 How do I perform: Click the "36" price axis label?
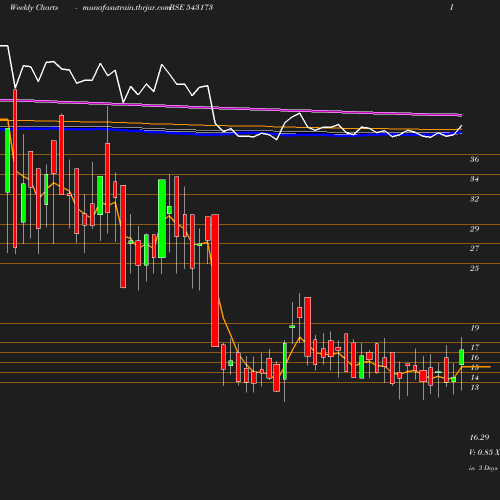point(474,159)
